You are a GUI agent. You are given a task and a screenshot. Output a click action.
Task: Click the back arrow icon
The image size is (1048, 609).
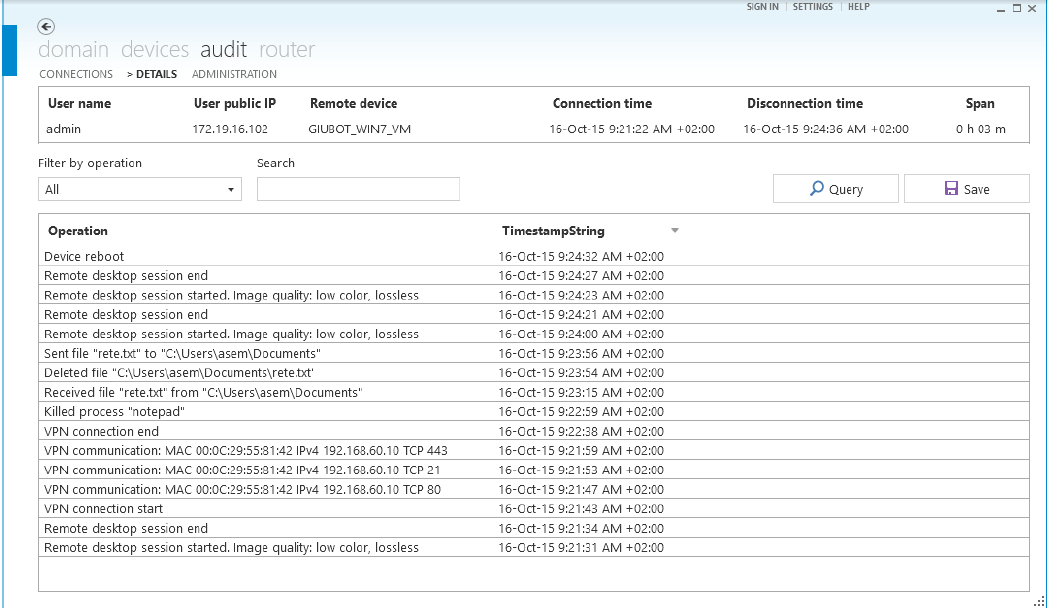coord(46,27)
